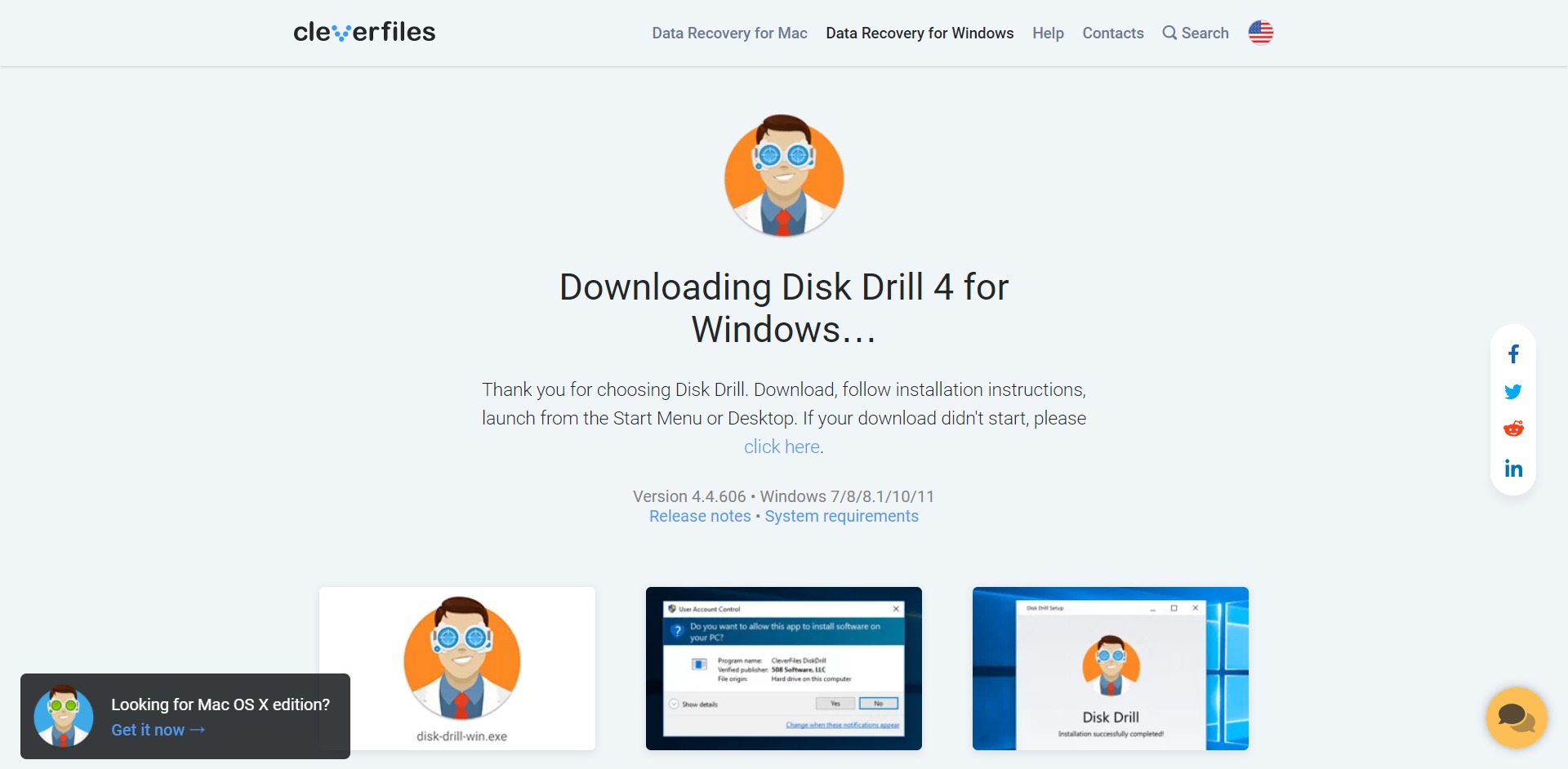Share the page on Twitter

tap(1513, 392)
